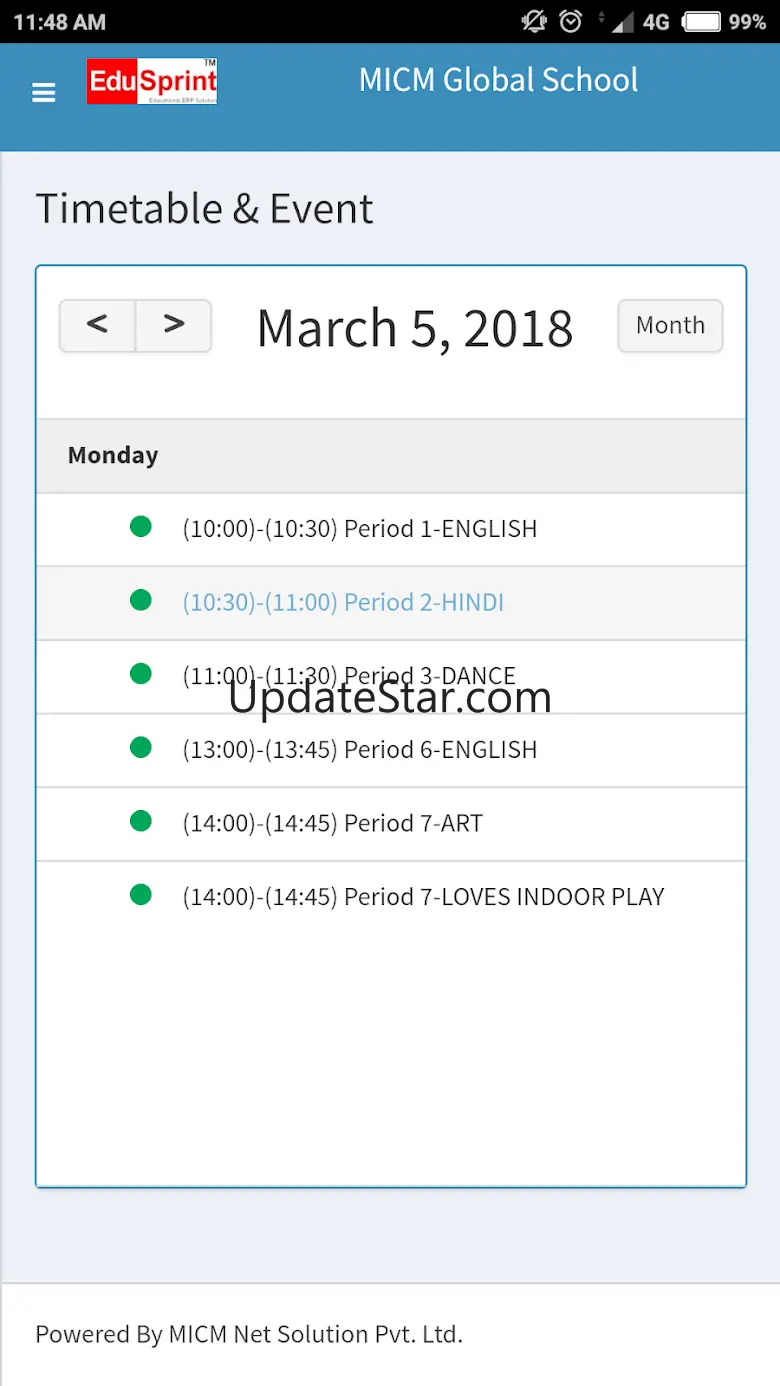
Task: Tap green dot beside Period 6-ENGLISH
Action: tap(141, 747)
